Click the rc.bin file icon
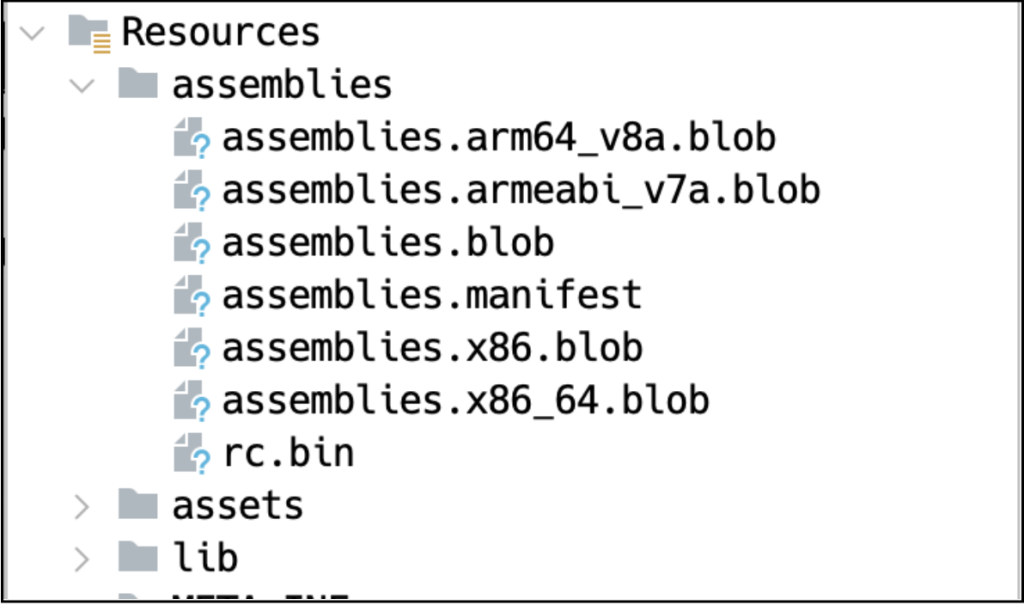This screenshot has width=1024, height=605. pos(190,453)
